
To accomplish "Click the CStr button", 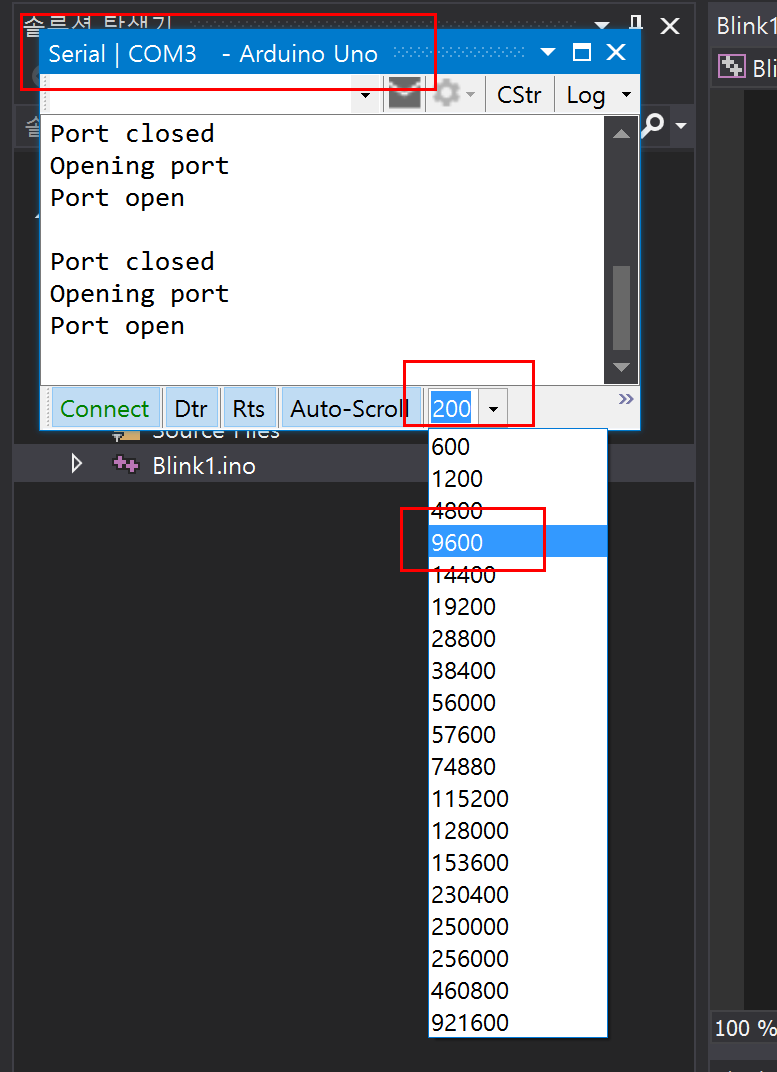I will click(x=519, y=95).
